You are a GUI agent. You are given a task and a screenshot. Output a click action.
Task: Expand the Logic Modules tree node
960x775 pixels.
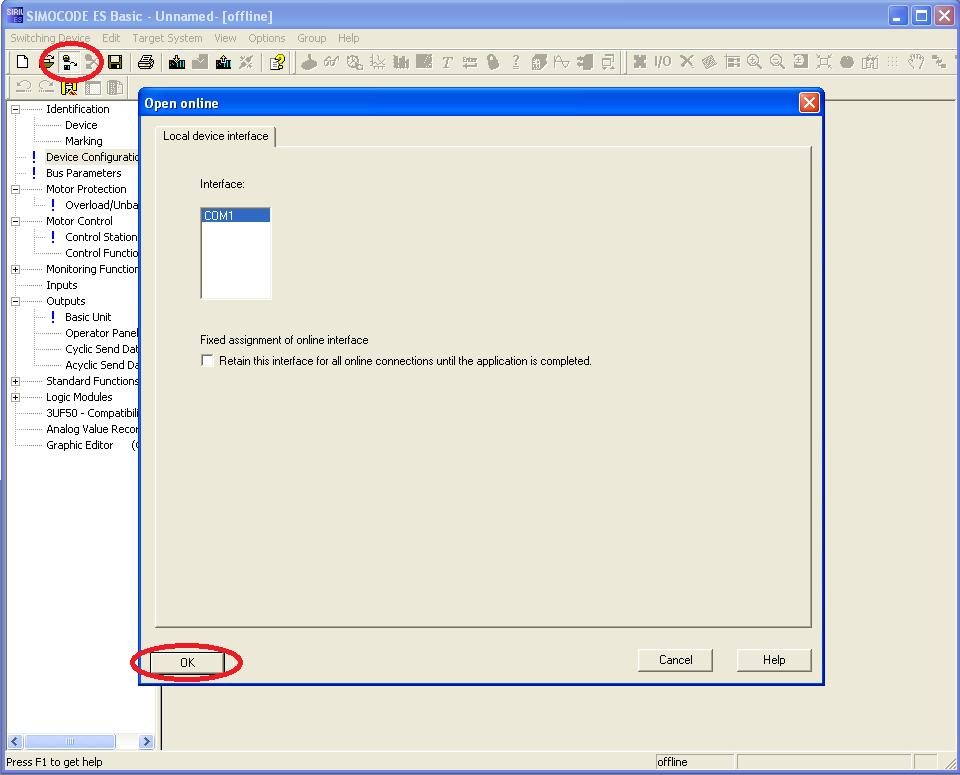15,397
